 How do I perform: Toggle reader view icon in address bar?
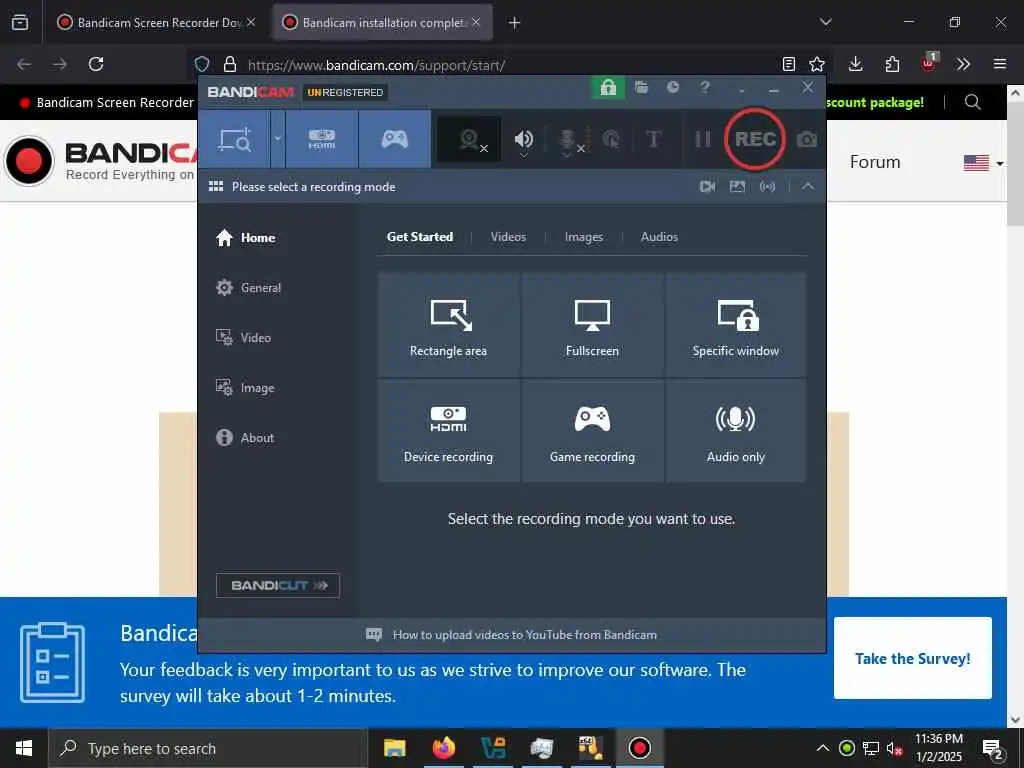[789, 64]
